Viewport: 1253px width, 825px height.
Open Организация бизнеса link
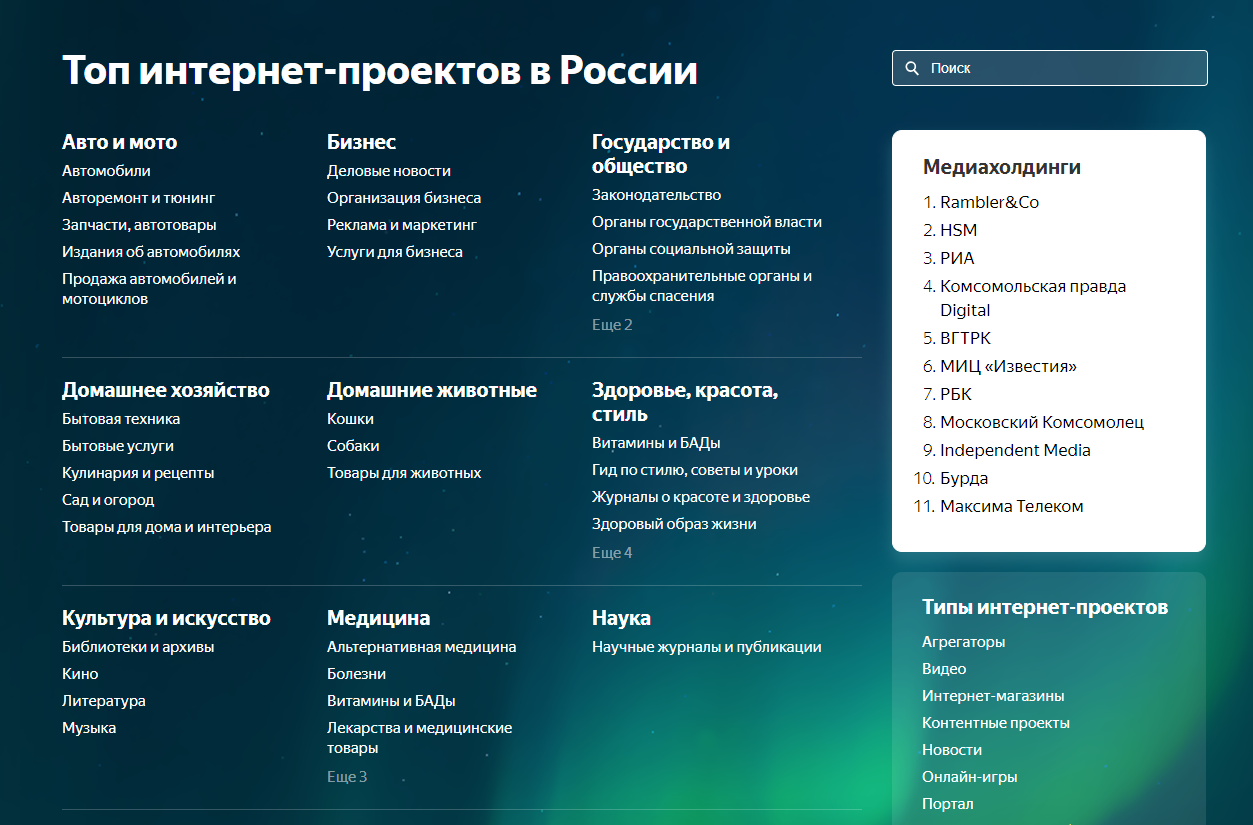coord(404,198)
